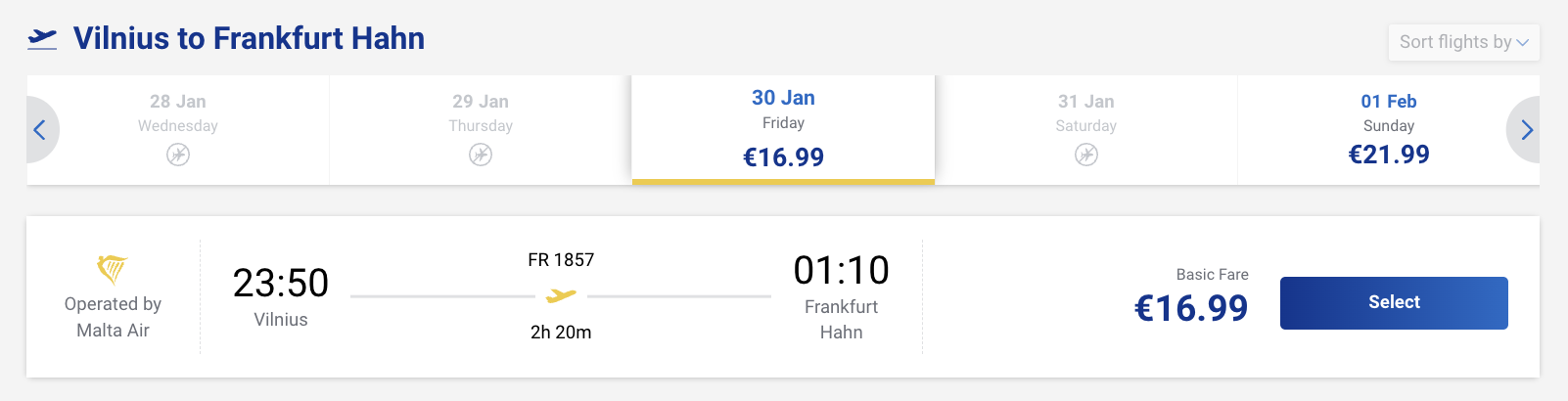The height and width of the screenshot is (401, 1568).
Task: Open the Sort flights by dropdown
Action: tap(1463, 42)
